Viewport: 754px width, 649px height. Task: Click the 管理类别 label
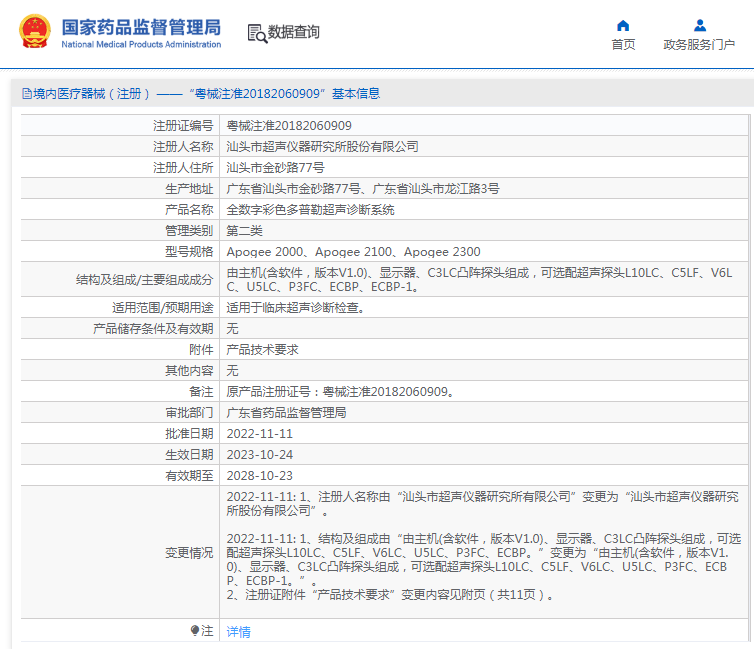pyautogui.click(x=189, y=231)
